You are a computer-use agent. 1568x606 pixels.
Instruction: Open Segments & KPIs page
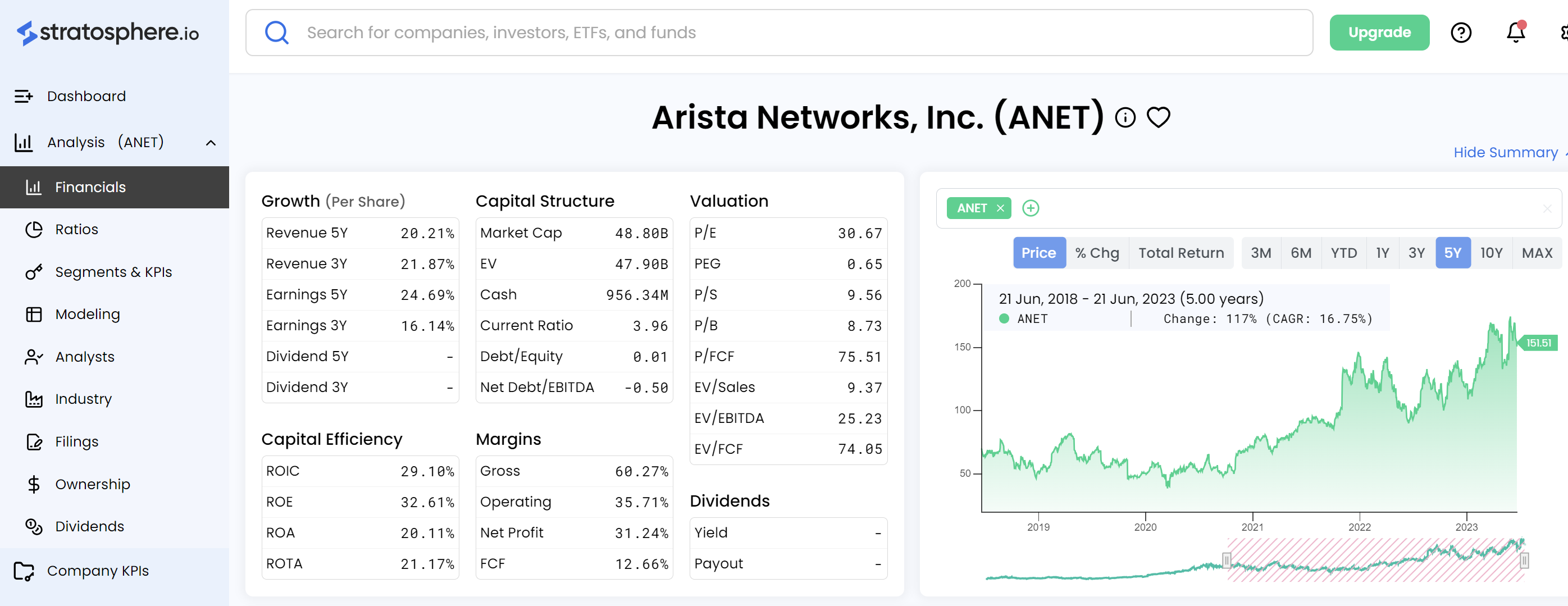(115, 272)
